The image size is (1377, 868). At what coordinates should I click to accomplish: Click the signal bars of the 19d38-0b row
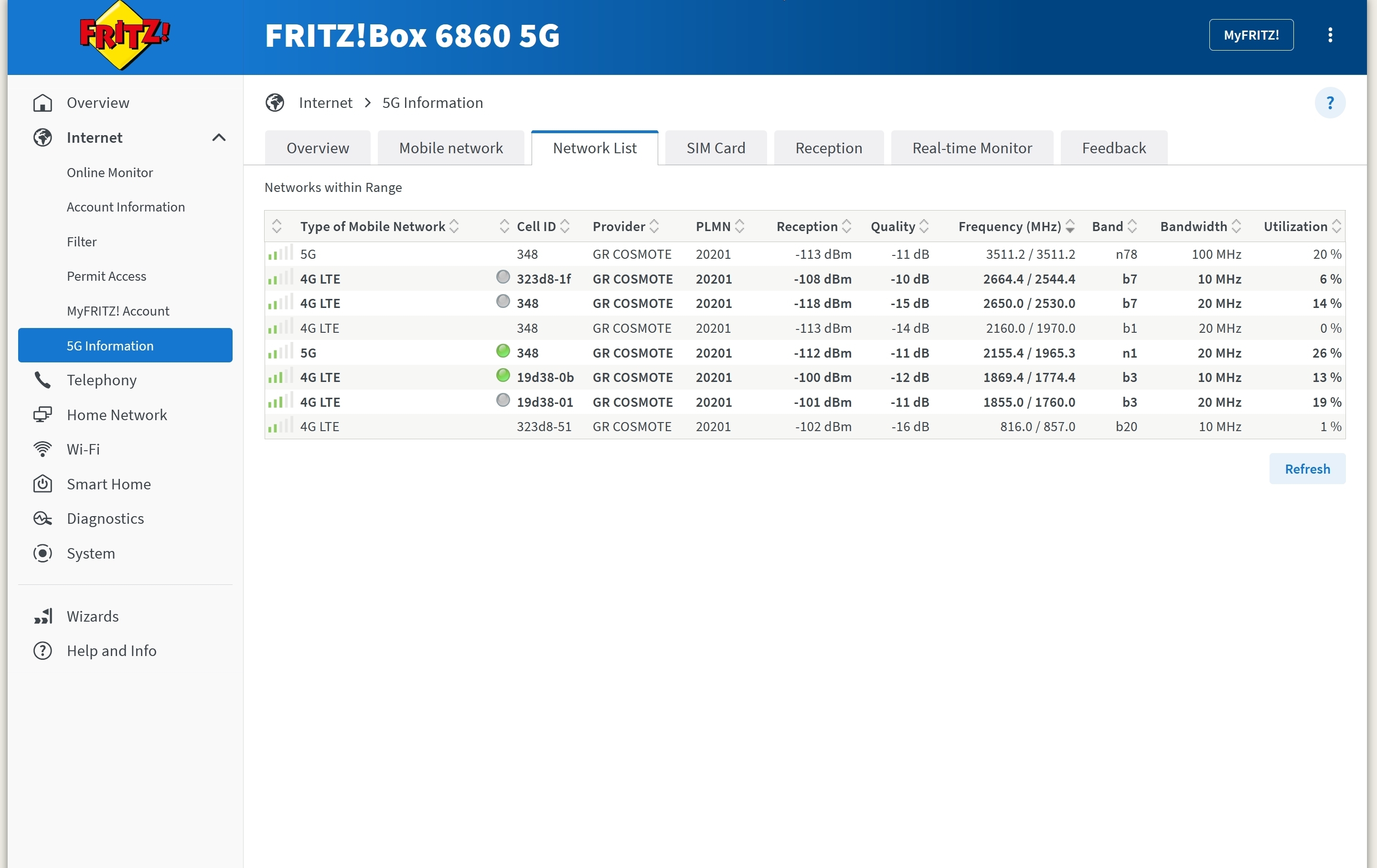tap(280, 376)
